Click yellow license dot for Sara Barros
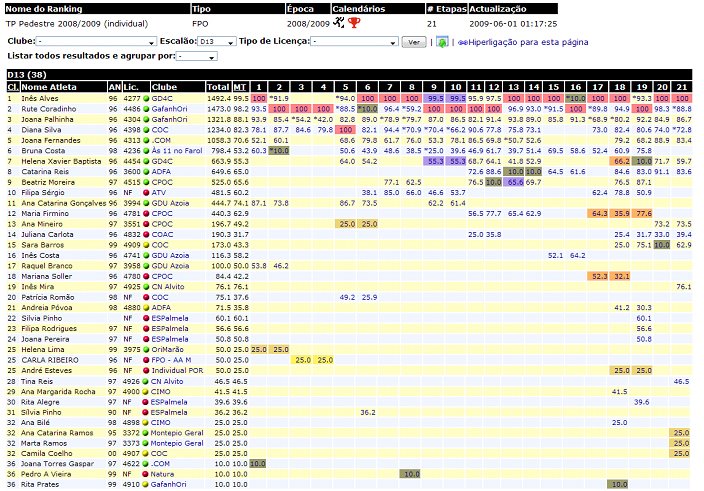The width and height of the screenshot is (704, 491). 145,245
